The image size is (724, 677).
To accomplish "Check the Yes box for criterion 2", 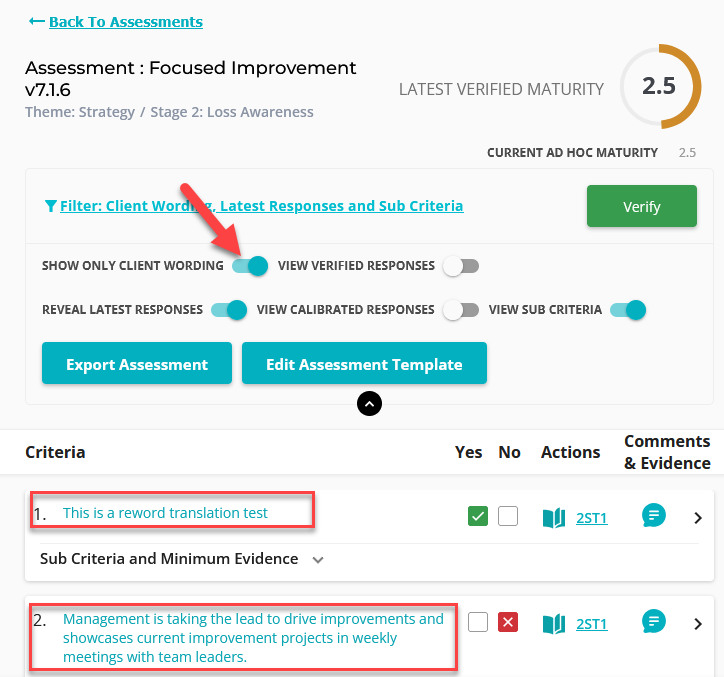I will point(478,622).
